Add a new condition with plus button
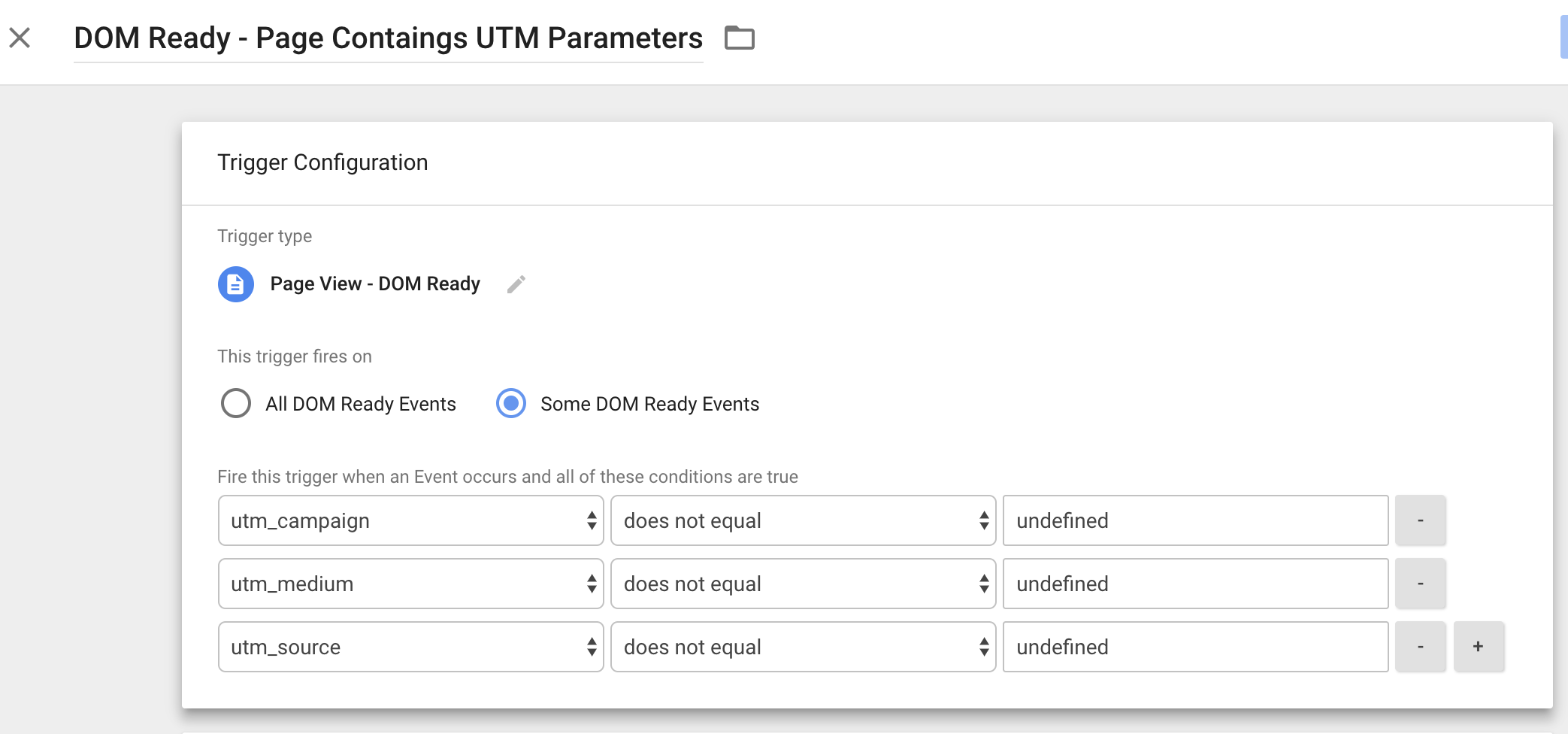 [x=1479, y=647]
